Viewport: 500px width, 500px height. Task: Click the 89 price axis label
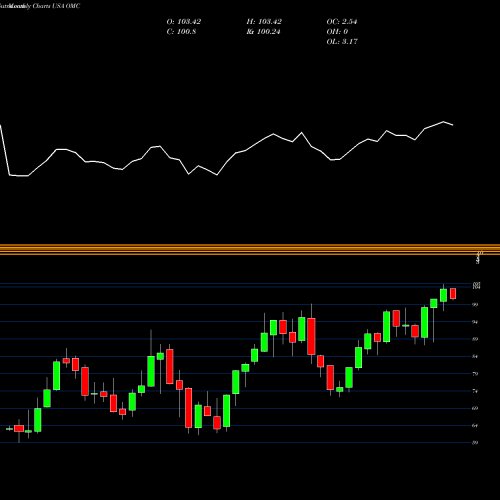475,339
